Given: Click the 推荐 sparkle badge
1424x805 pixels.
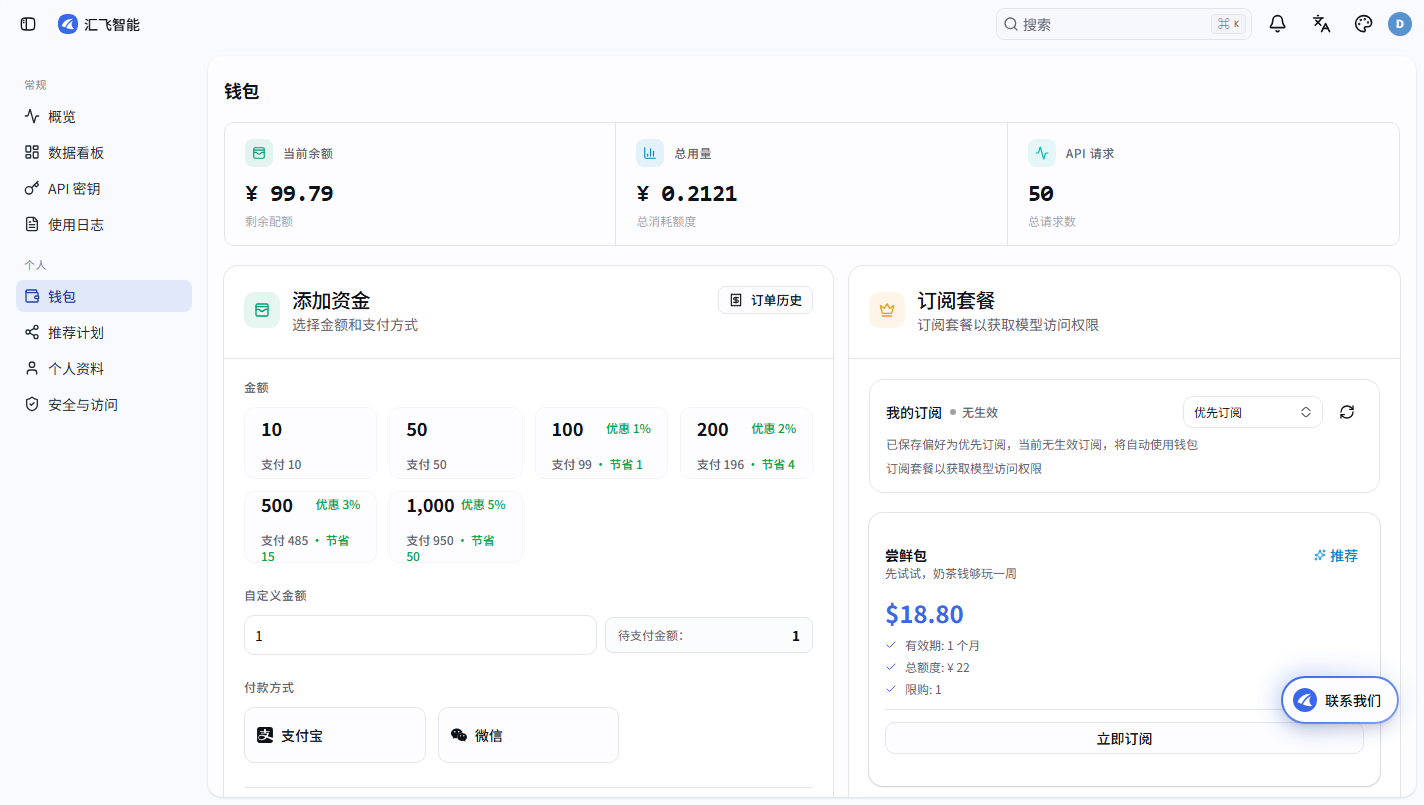Looking at the screenshot, I should point(1336,555).
